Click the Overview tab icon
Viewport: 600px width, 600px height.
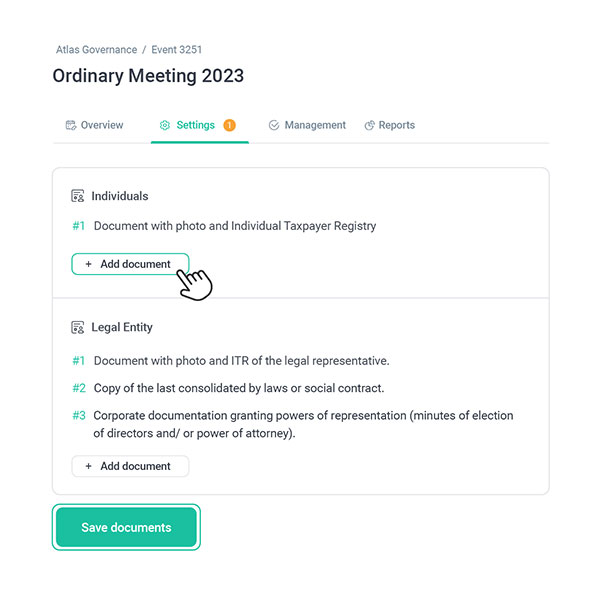pyautogui.click(x=71, y=126)
